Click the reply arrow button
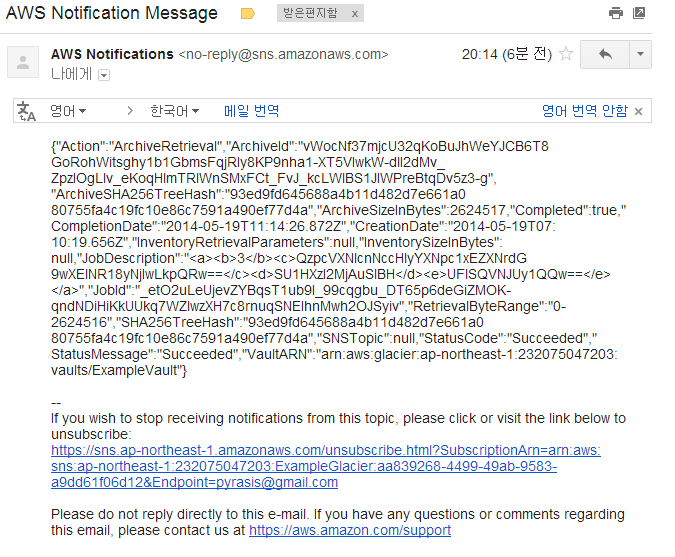Image resolution: width=675 pixels, height=557 pixels. tap(604, 54)
